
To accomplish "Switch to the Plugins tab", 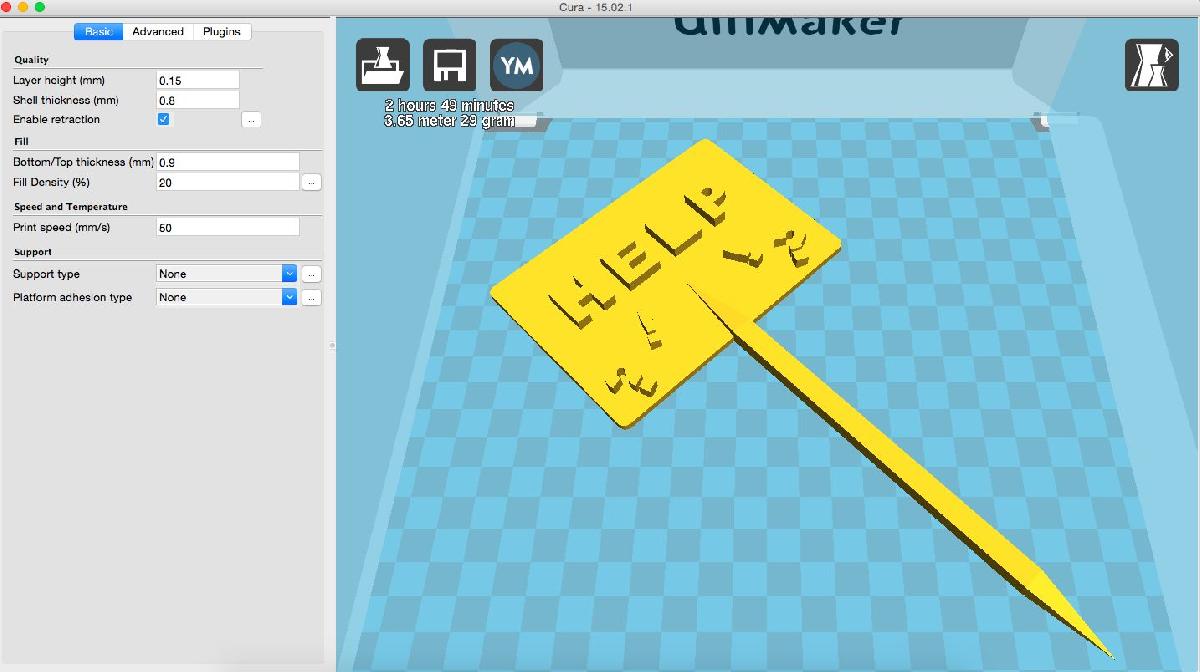I will [222, 32].
